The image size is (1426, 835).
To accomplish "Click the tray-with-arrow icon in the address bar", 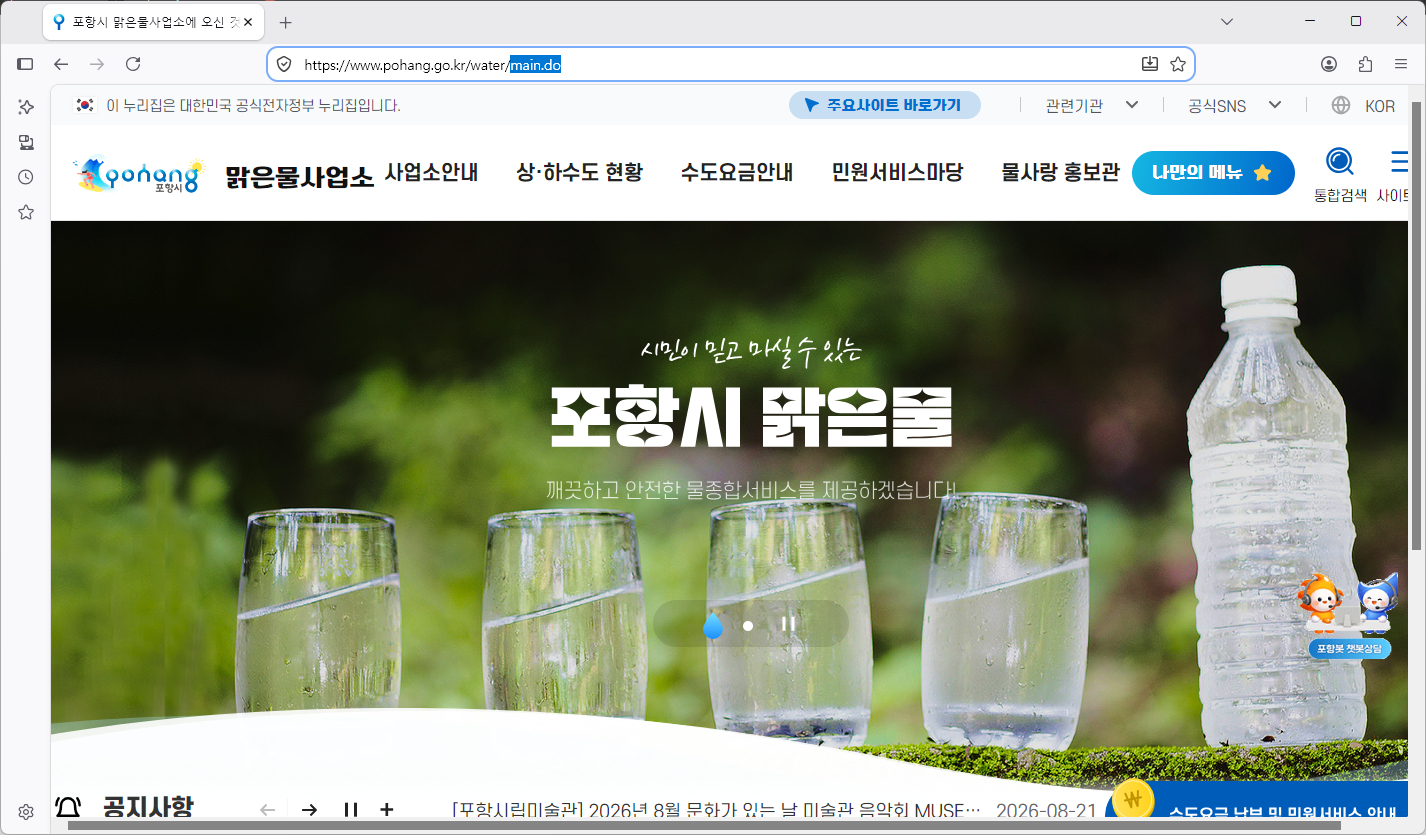I will (x=1150, y=64).
